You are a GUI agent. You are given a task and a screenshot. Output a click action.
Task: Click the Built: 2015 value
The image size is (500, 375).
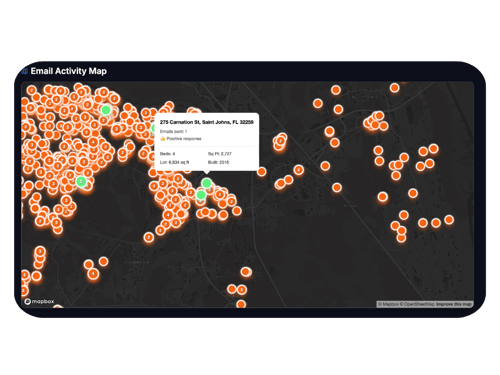(218, 162)
